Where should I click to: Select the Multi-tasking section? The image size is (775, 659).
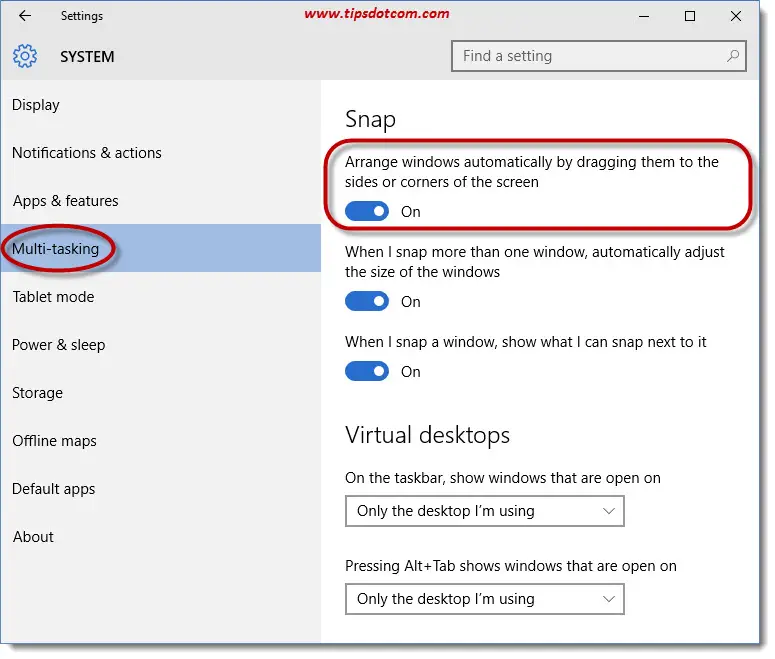[x=161, y=248]
